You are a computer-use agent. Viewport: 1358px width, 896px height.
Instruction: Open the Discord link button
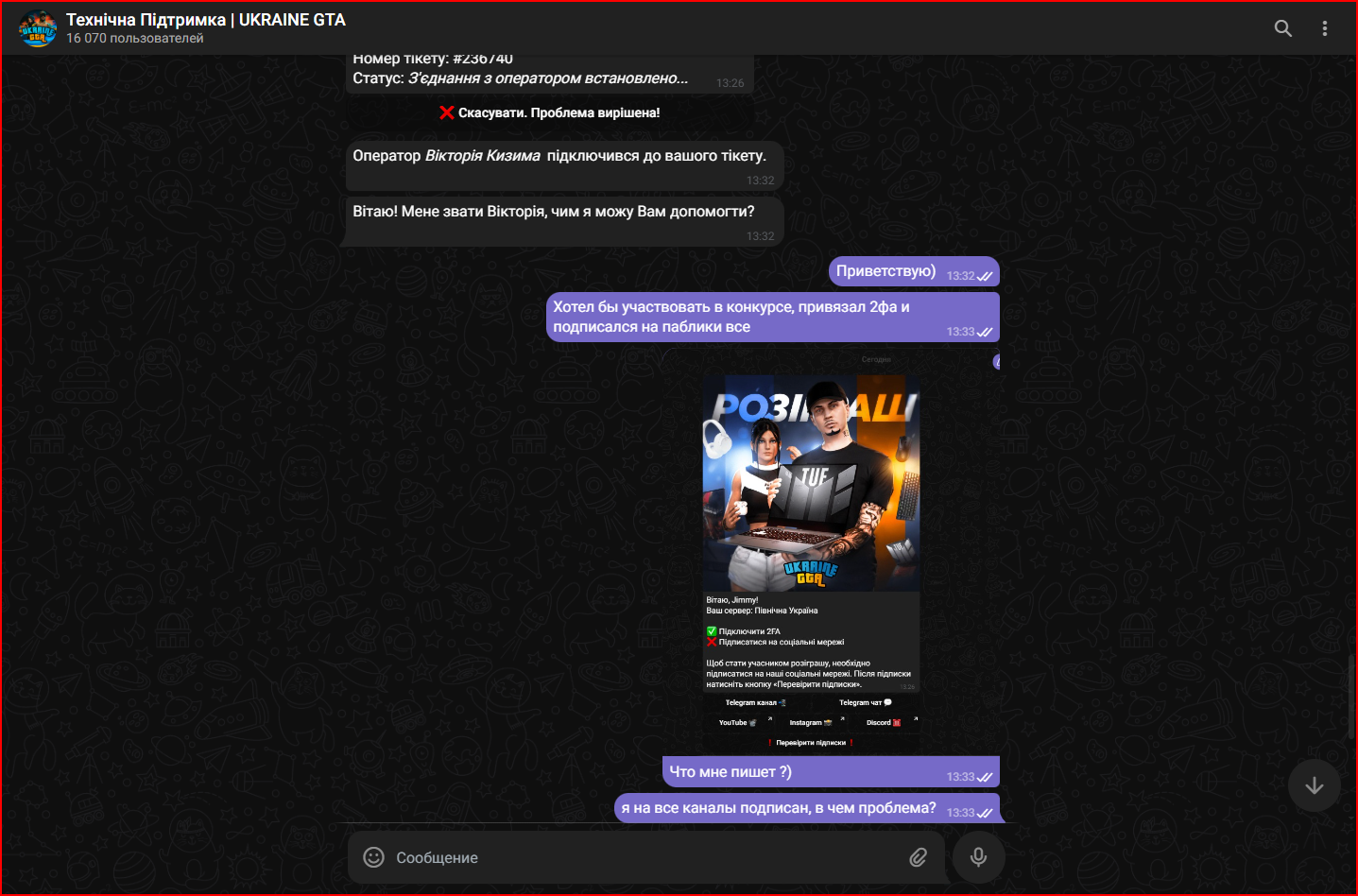pyautogui.click(x=884, y=723)
